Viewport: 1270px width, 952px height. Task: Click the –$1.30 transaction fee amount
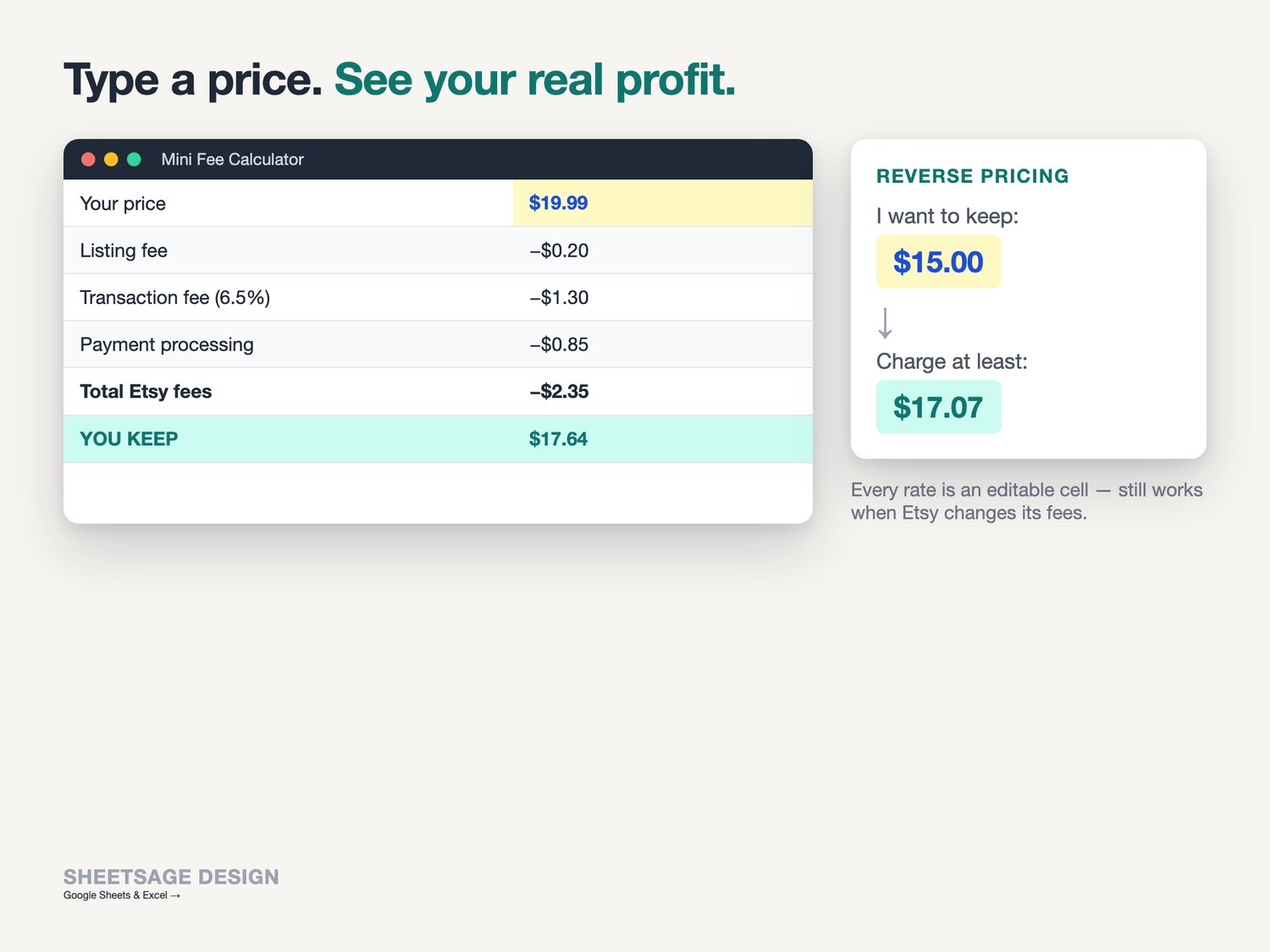[559, 298]
